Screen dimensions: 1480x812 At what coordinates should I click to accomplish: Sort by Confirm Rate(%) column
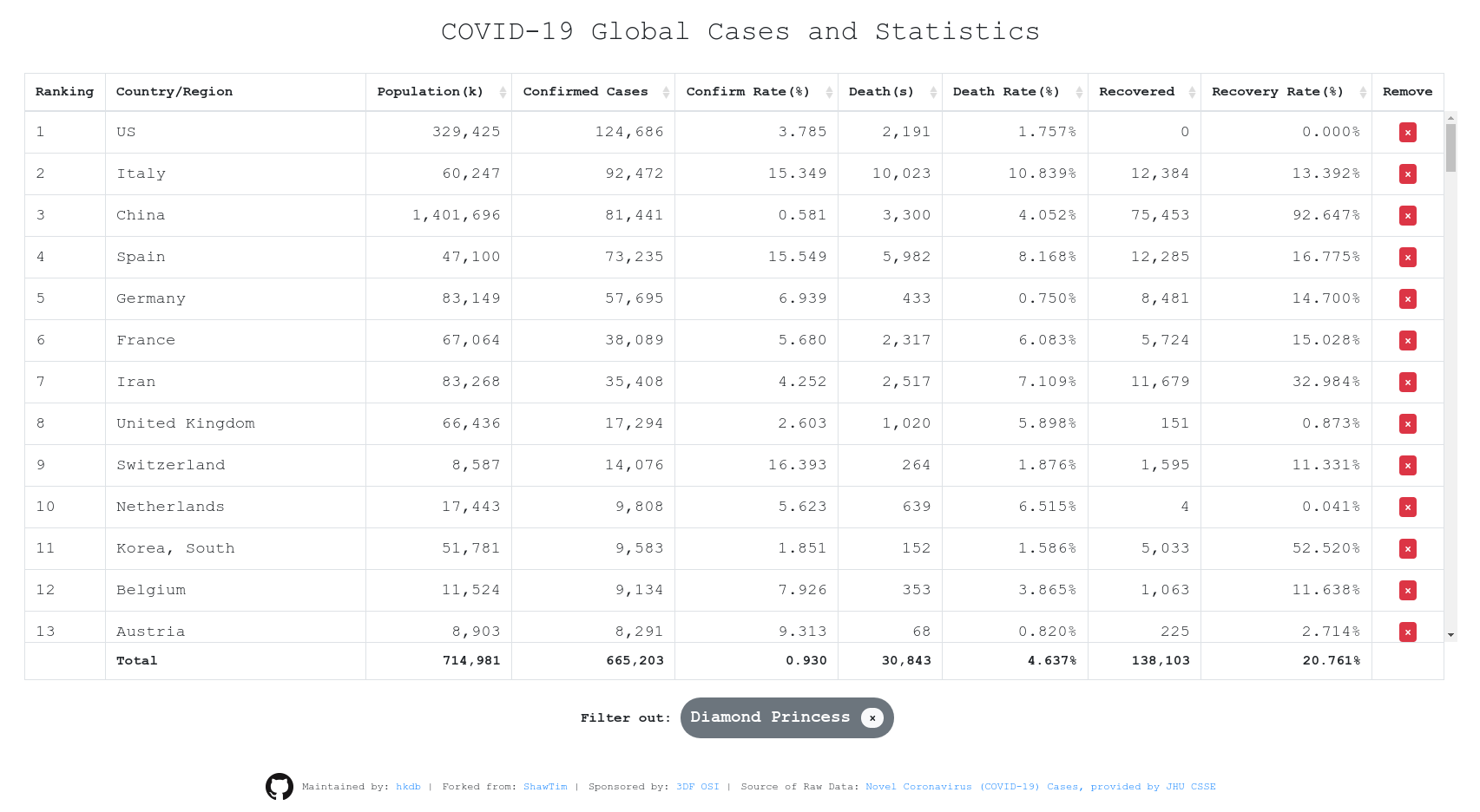[756, 92]
